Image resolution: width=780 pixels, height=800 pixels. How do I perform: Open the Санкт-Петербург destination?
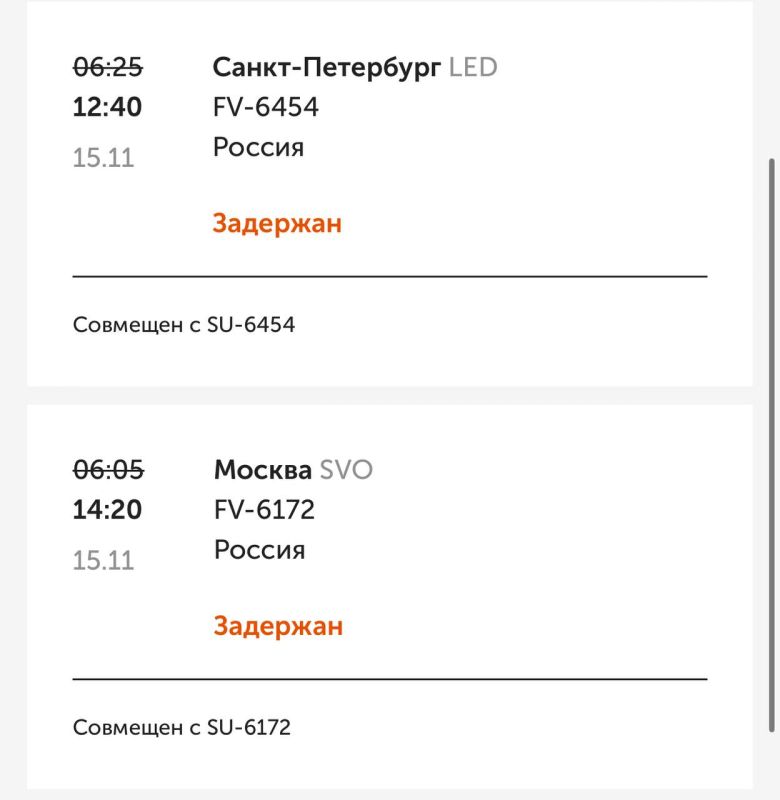[326, 67]
